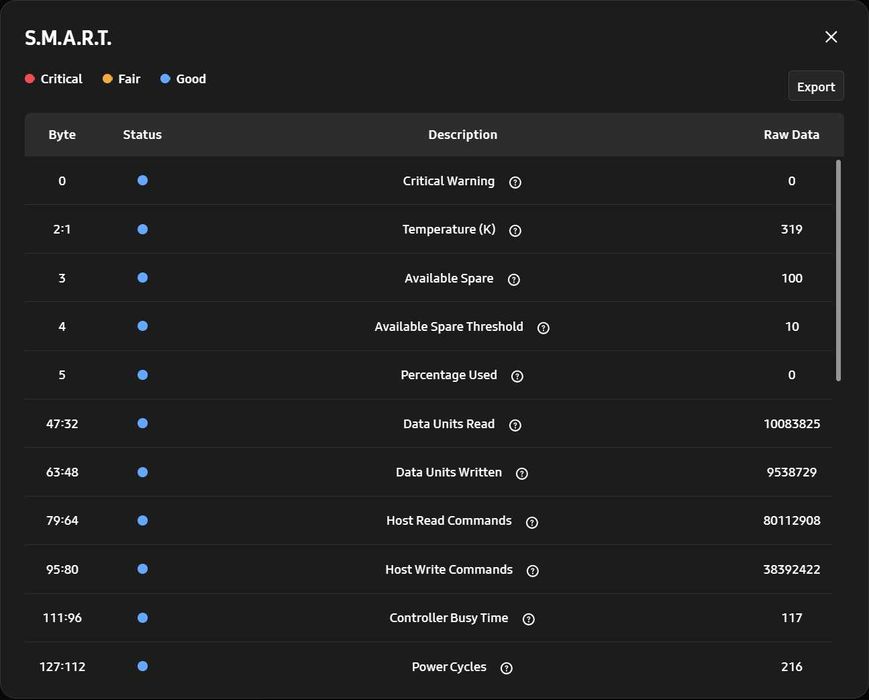Show help for Power Cycles
Image resolution: width=869 pixels, height=700 pixels.
pyautogui.click(x=506, y=668)
